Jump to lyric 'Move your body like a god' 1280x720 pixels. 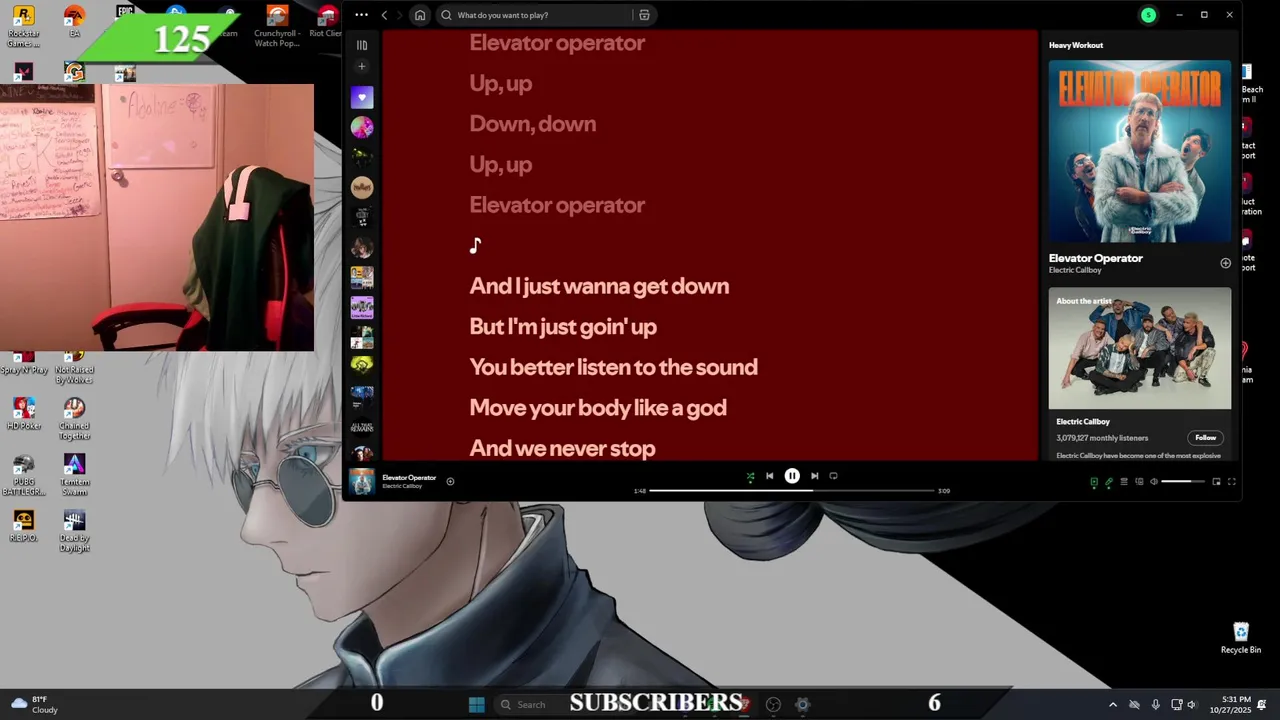pyautogui.click(x=598, y=408)
